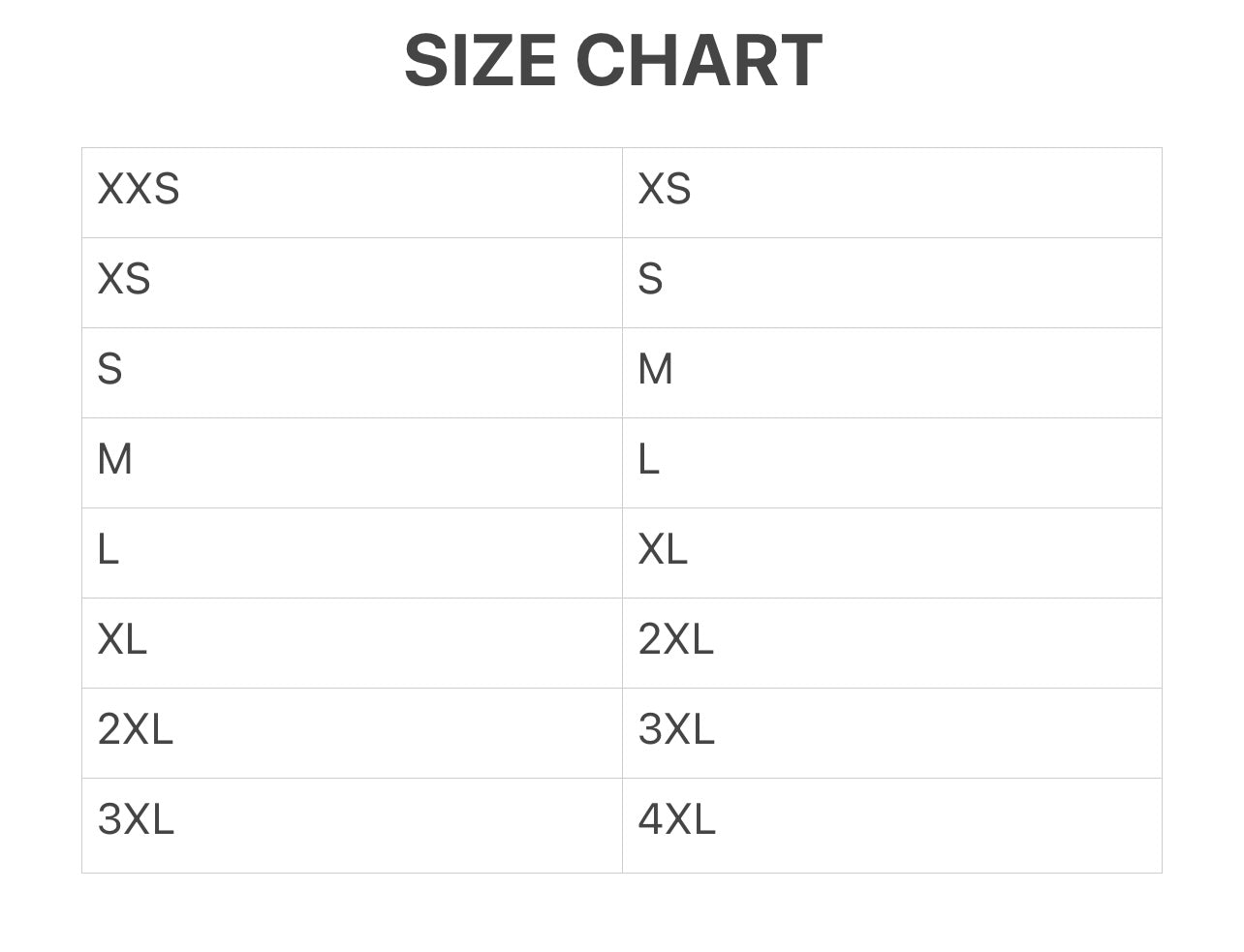Select the S cell in the left column
The height and width of the screenshot is (952, 1244).
[x=110, y=369]
